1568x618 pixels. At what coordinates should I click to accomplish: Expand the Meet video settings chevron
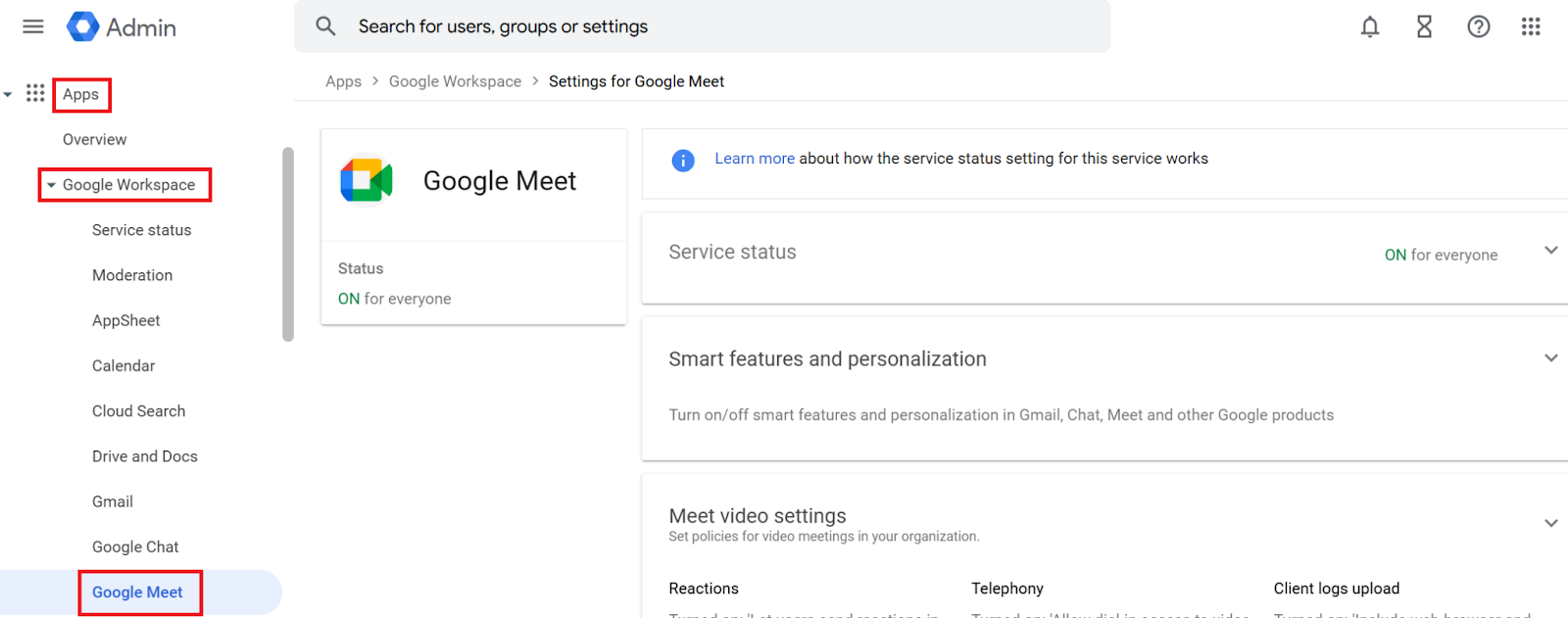point(1551,523)
